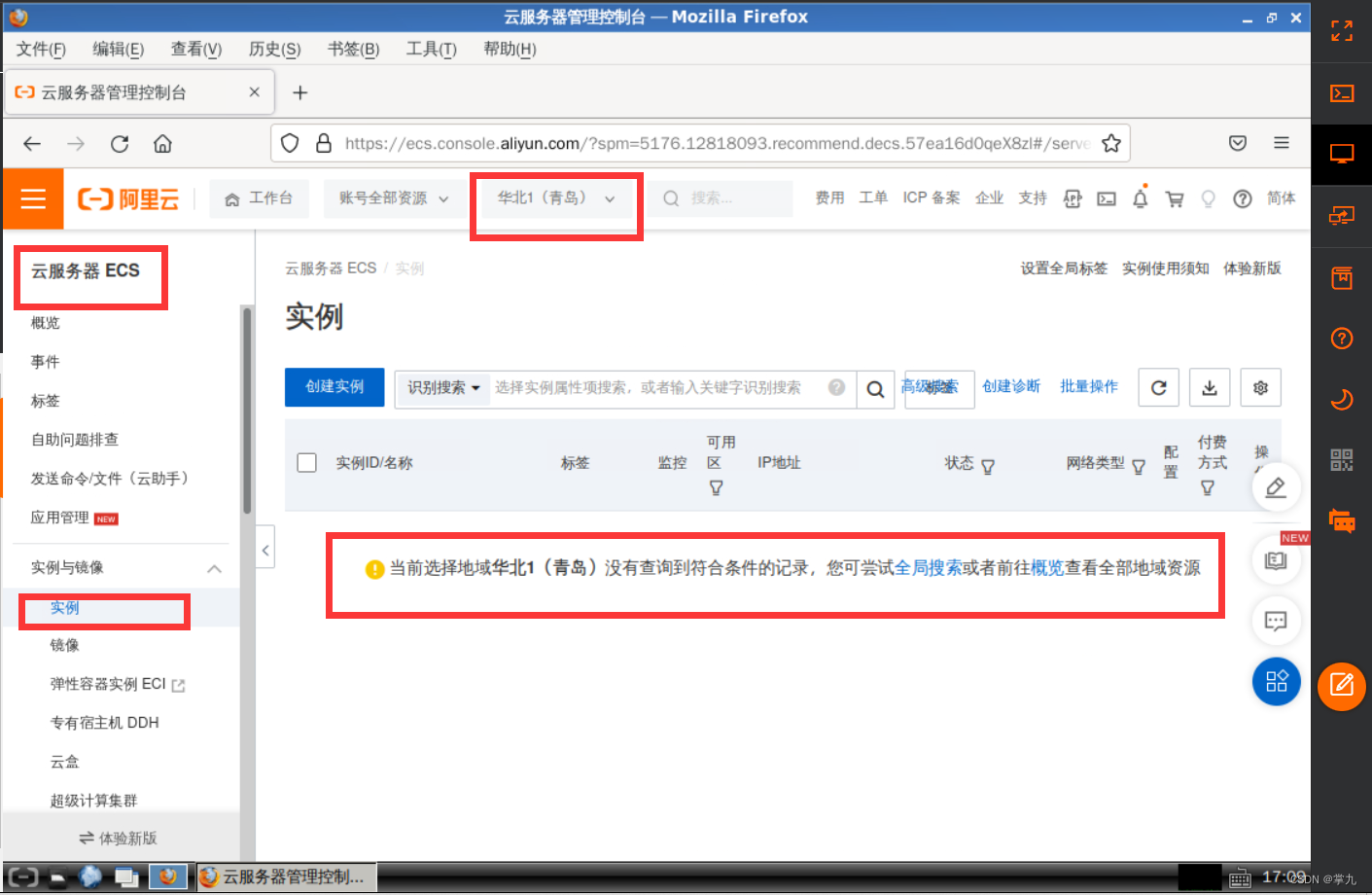Select all instances checkbox in table header
Image resolution: width=1372 pixels, height=895 pixels.
pos(307,462)
